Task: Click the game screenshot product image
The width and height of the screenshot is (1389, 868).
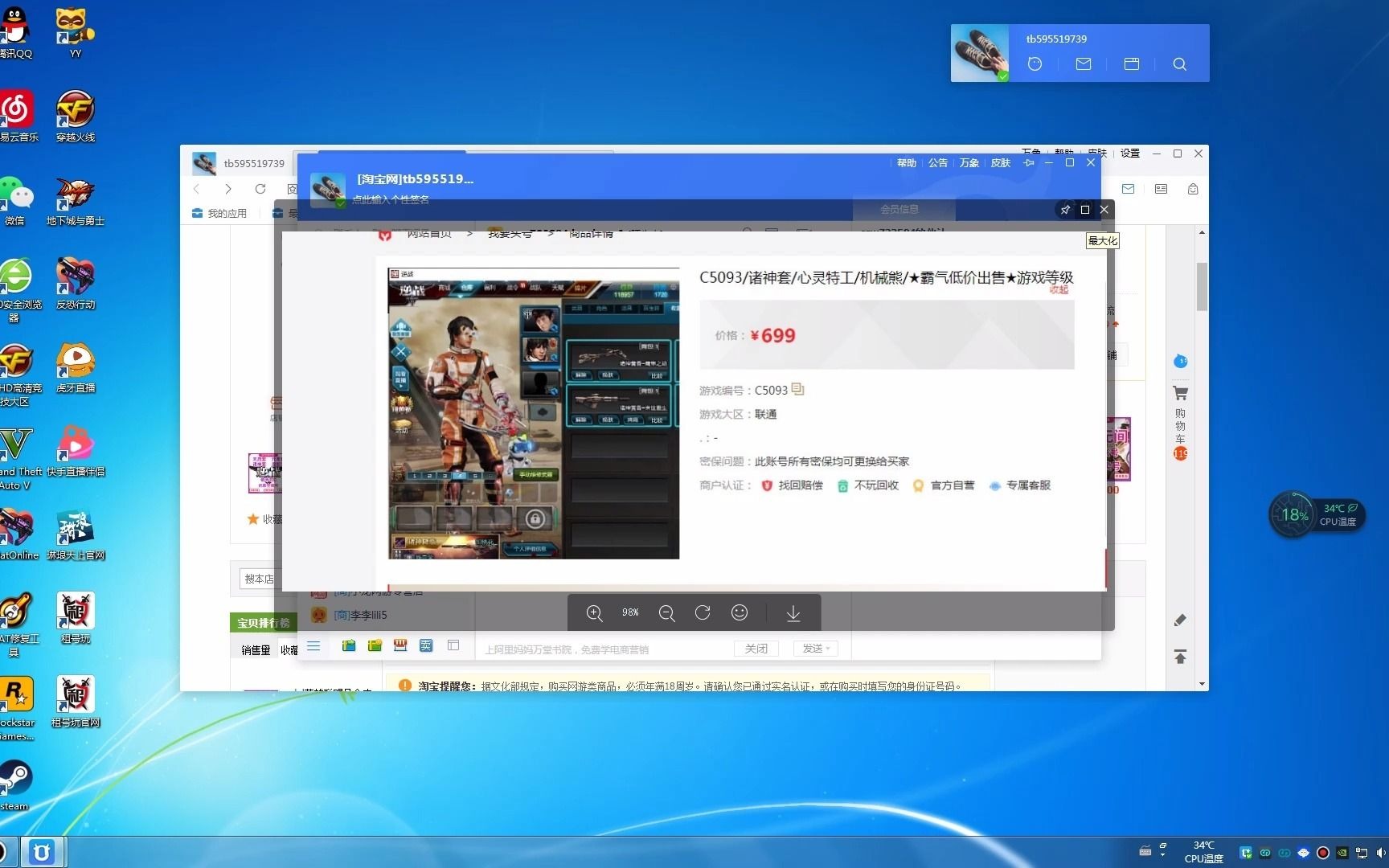Action: [x=534, y=413]
